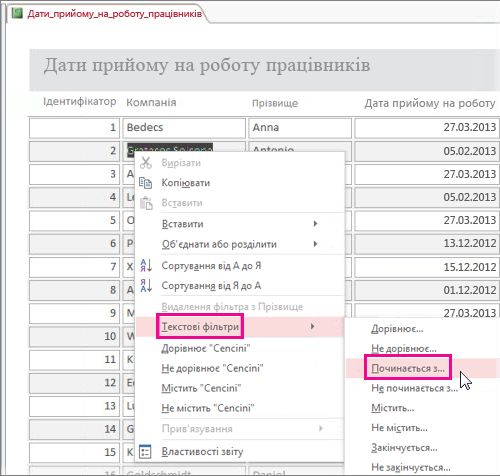Click the date 13.12.2012
Image resolution: width=500 pixels, height=476 pixels.
pyautogui.click(x=470, y=243)
